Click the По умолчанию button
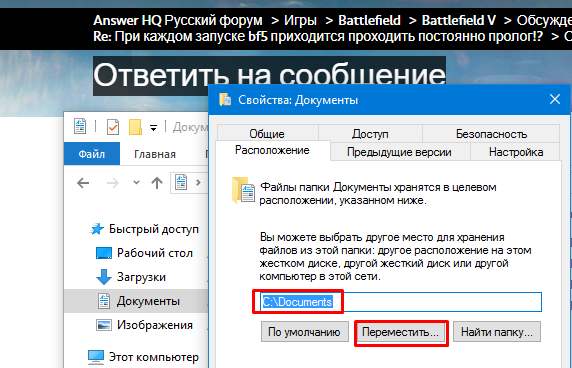 (x=305, y=332)
